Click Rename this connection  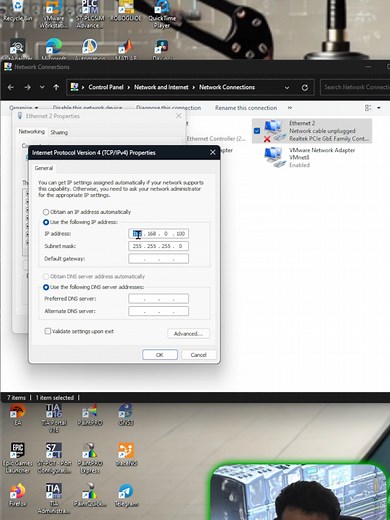tap(246, 108)
